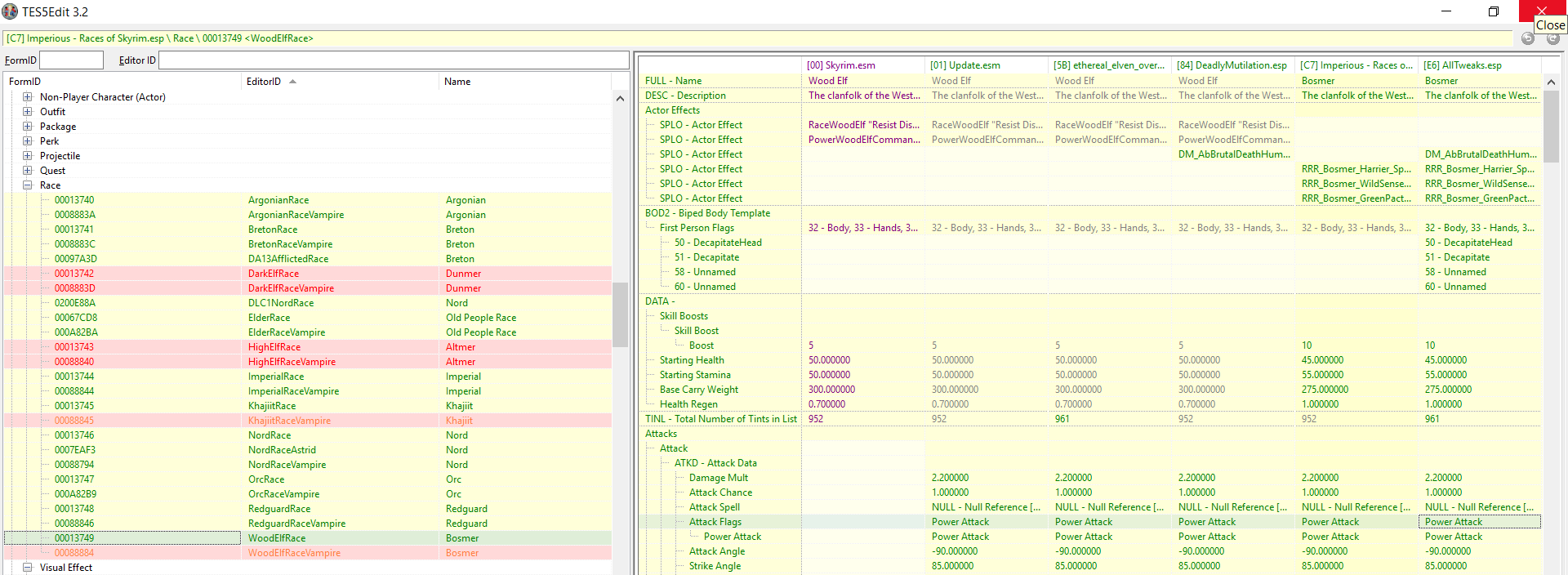Expand the Quest tree node
Screen dimensions: 1568x575
pos(27,171)
